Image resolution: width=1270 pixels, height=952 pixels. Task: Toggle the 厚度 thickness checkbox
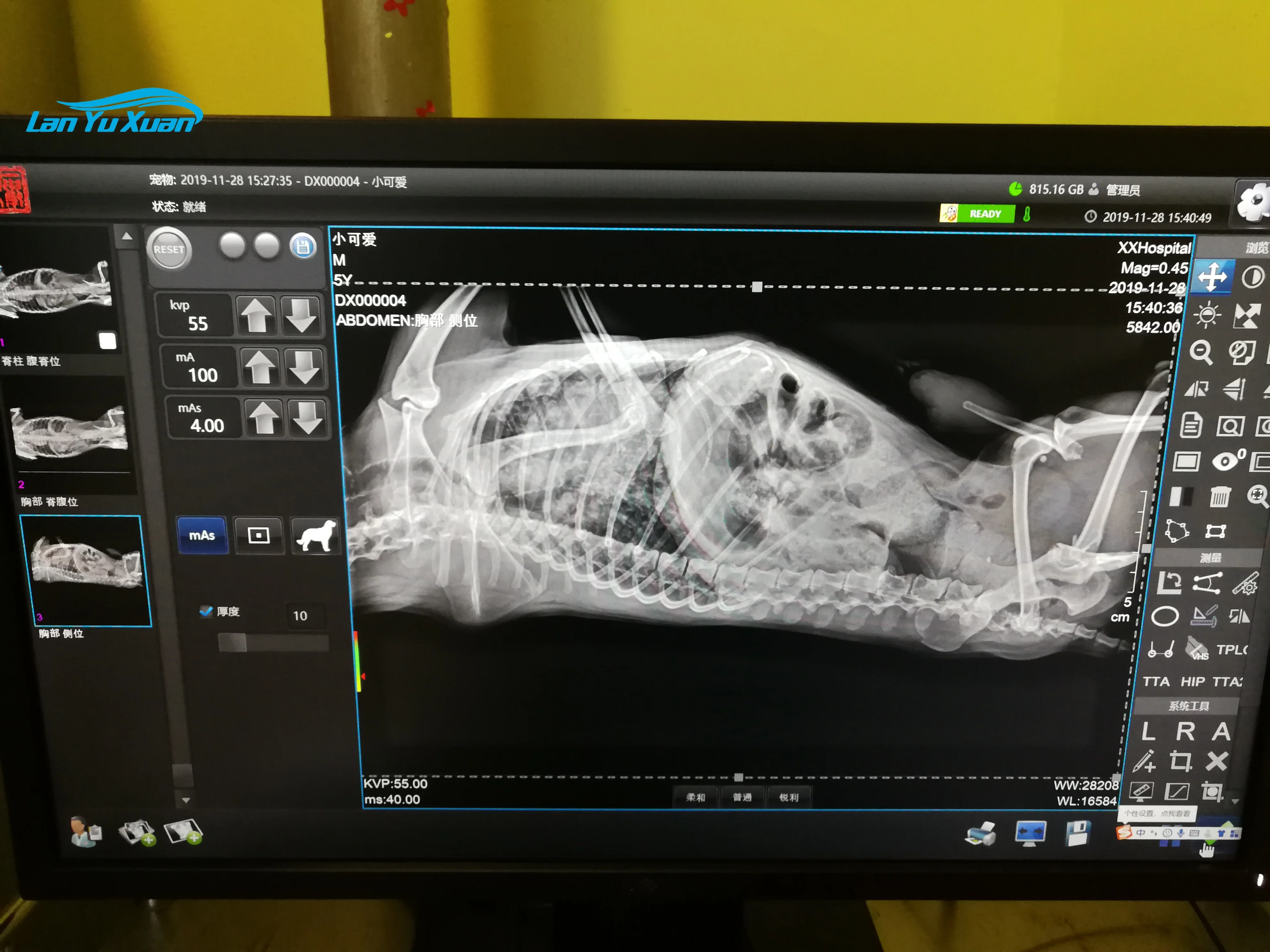tap(205, 611)
